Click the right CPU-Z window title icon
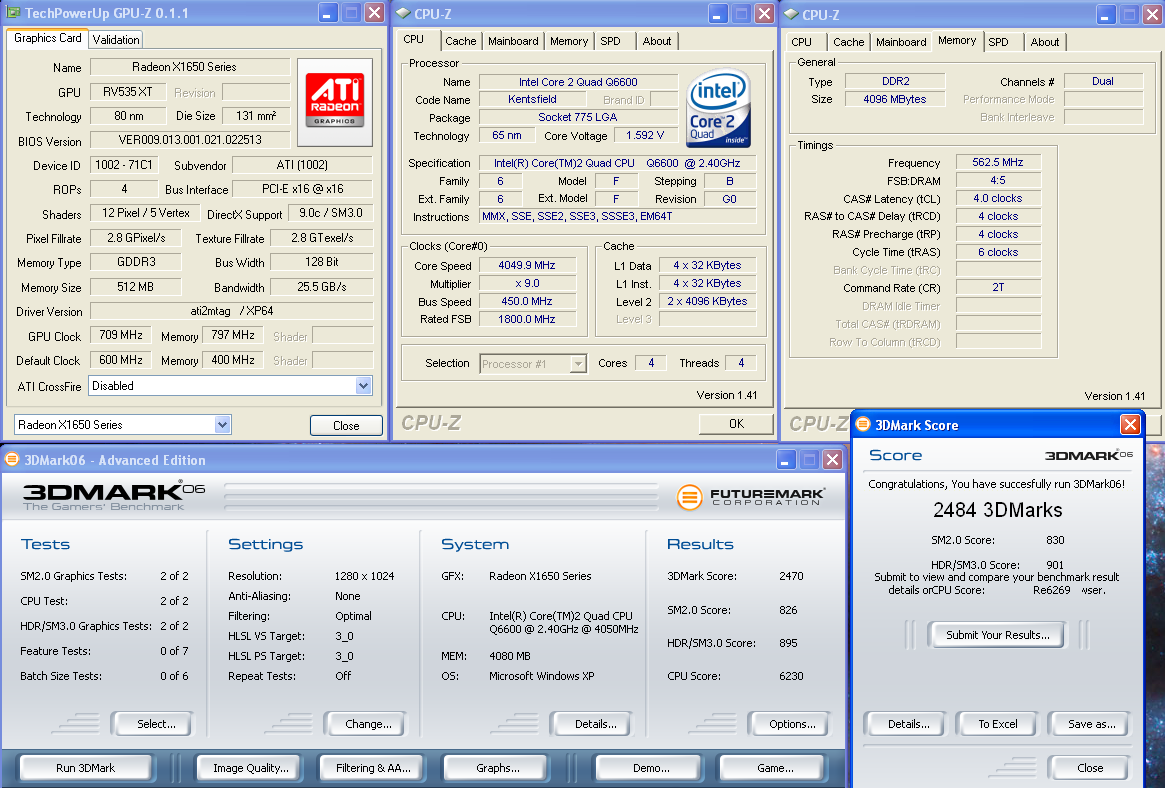The height and width of the screenshot is (788, 1165). 791,14
